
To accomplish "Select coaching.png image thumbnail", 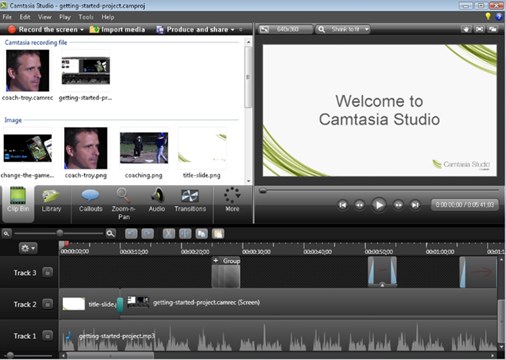I will 144,148.
